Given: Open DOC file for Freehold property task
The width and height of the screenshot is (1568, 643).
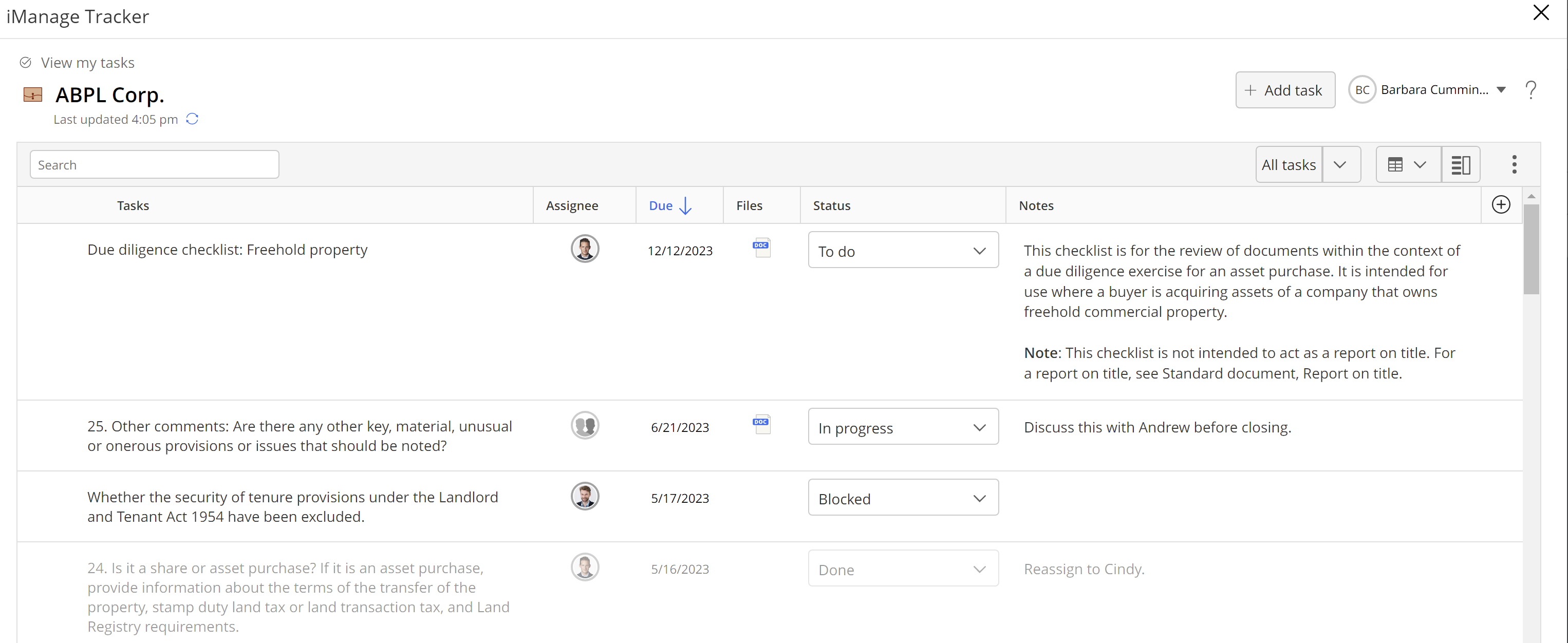Looking at the screenshot, I should (x=761, y=247).
